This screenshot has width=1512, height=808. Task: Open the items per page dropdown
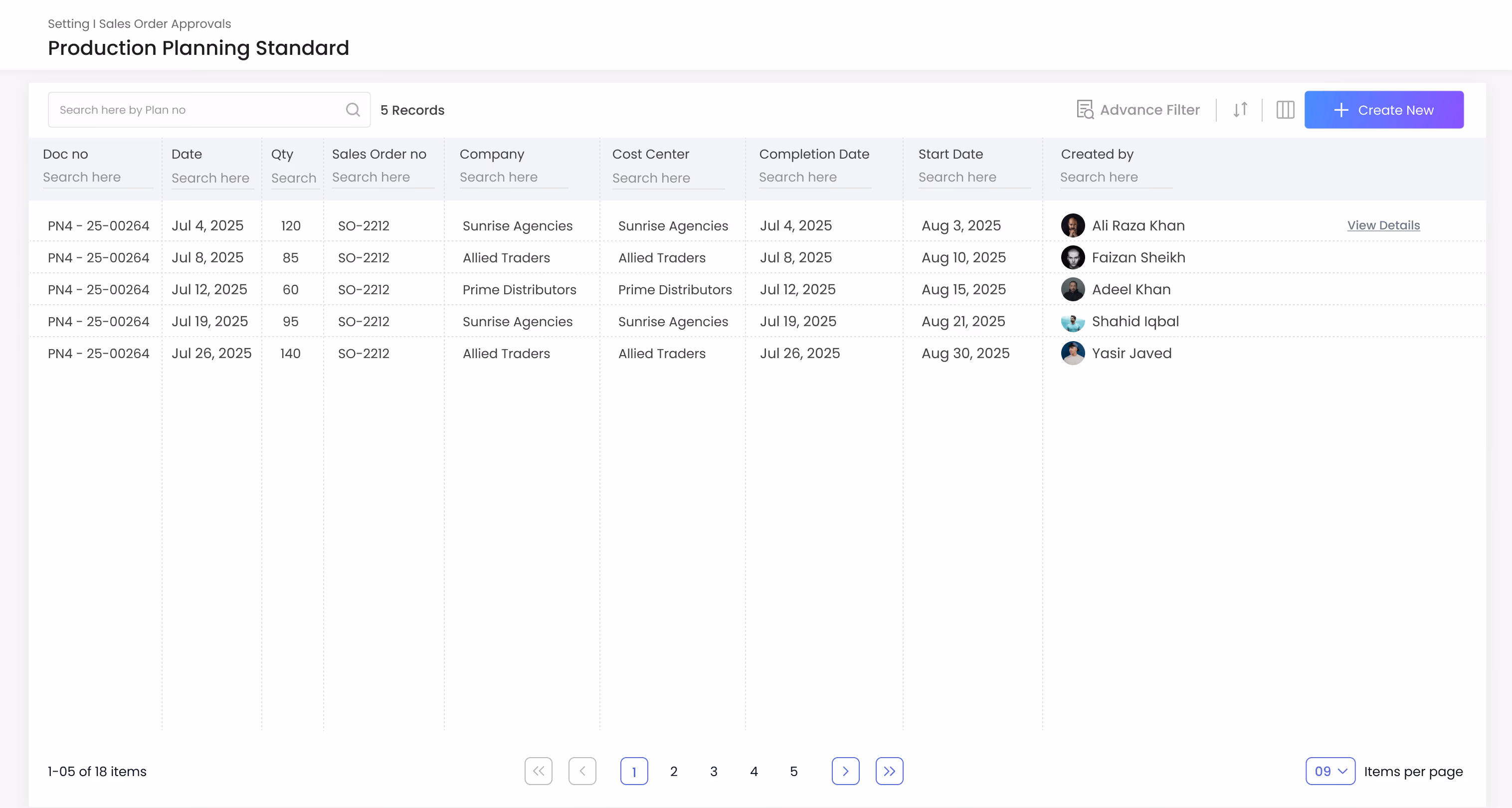pyautogui.click(x=1330, y=771)
